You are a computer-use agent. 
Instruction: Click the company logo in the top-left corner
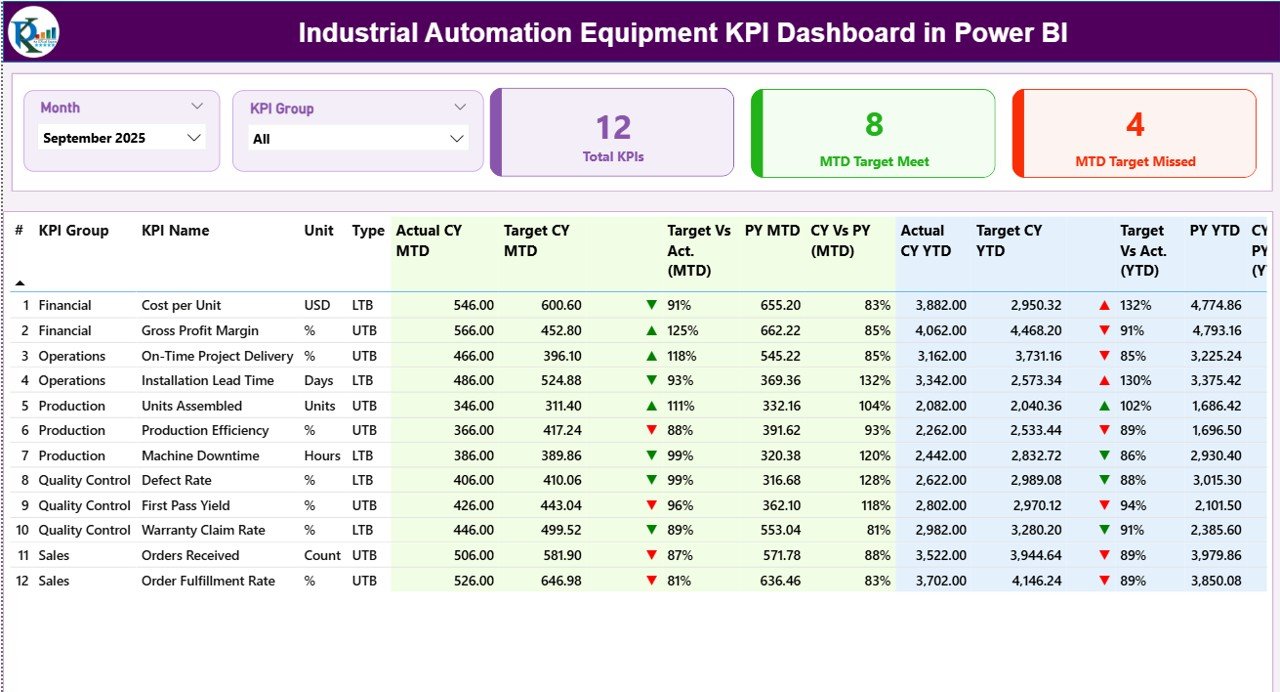pyautogui.click(x=33, y=31)
